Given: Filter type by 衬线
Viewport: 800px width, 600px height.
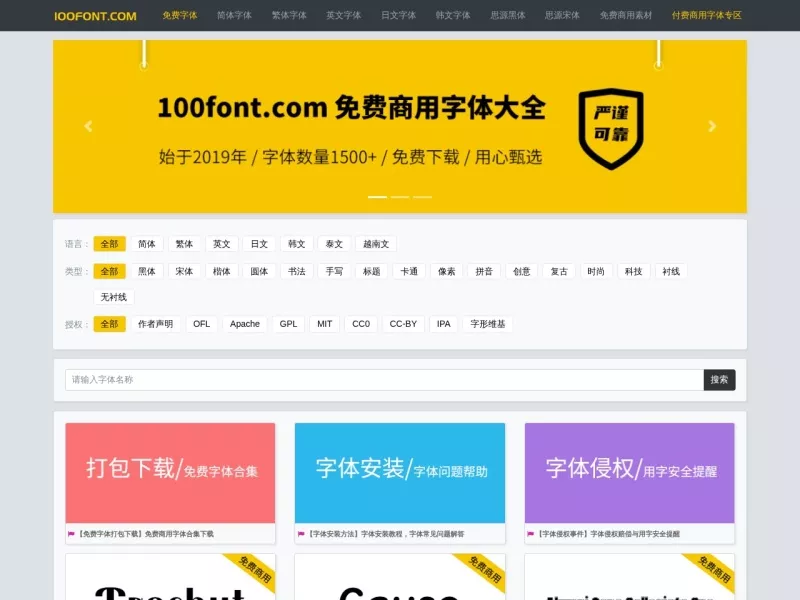Looking at the screenshot, I should (x=671, y=271).
